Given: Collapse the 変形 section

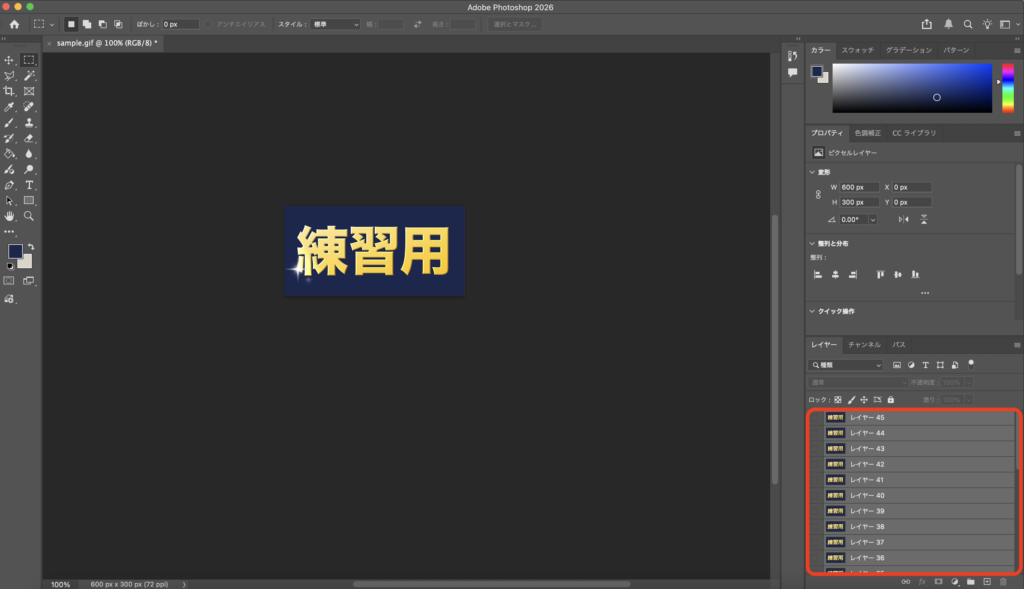Looking at the screenshot, I should pyautogui.click(x=813, y=171).
